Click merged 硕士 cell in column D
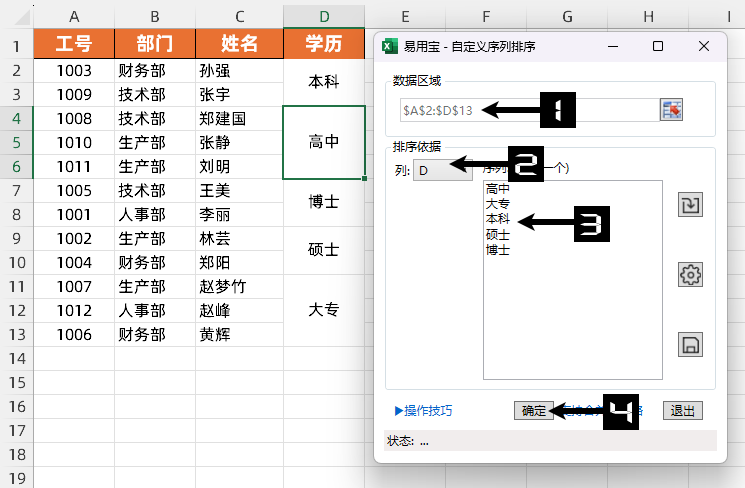 pos(324,250)
